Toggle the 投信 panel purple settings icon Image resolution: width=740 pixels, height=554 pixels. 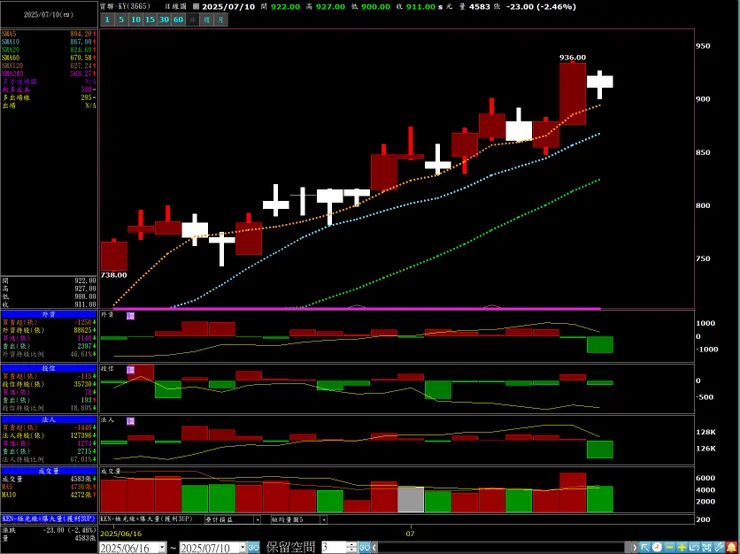point(131,369)
